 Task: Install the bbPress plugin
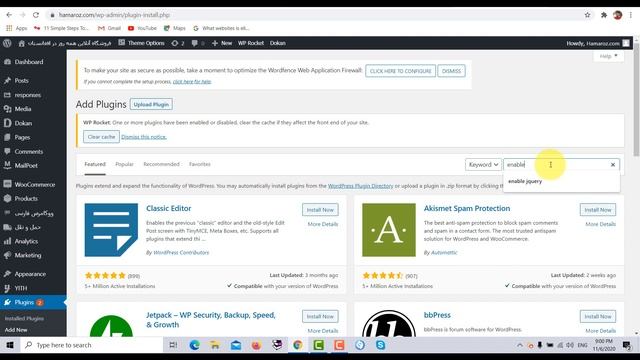[x=598, y=316]
